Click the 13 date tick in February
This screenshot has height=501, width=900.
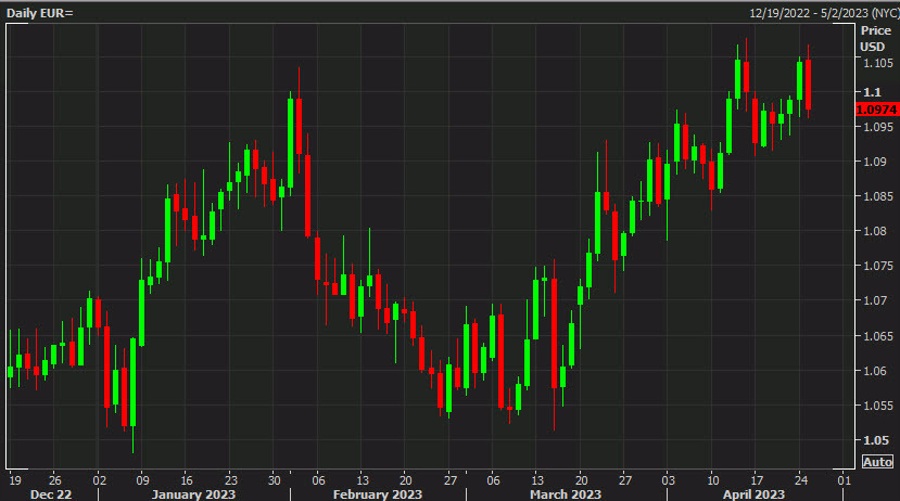click(x=362, y=480)
